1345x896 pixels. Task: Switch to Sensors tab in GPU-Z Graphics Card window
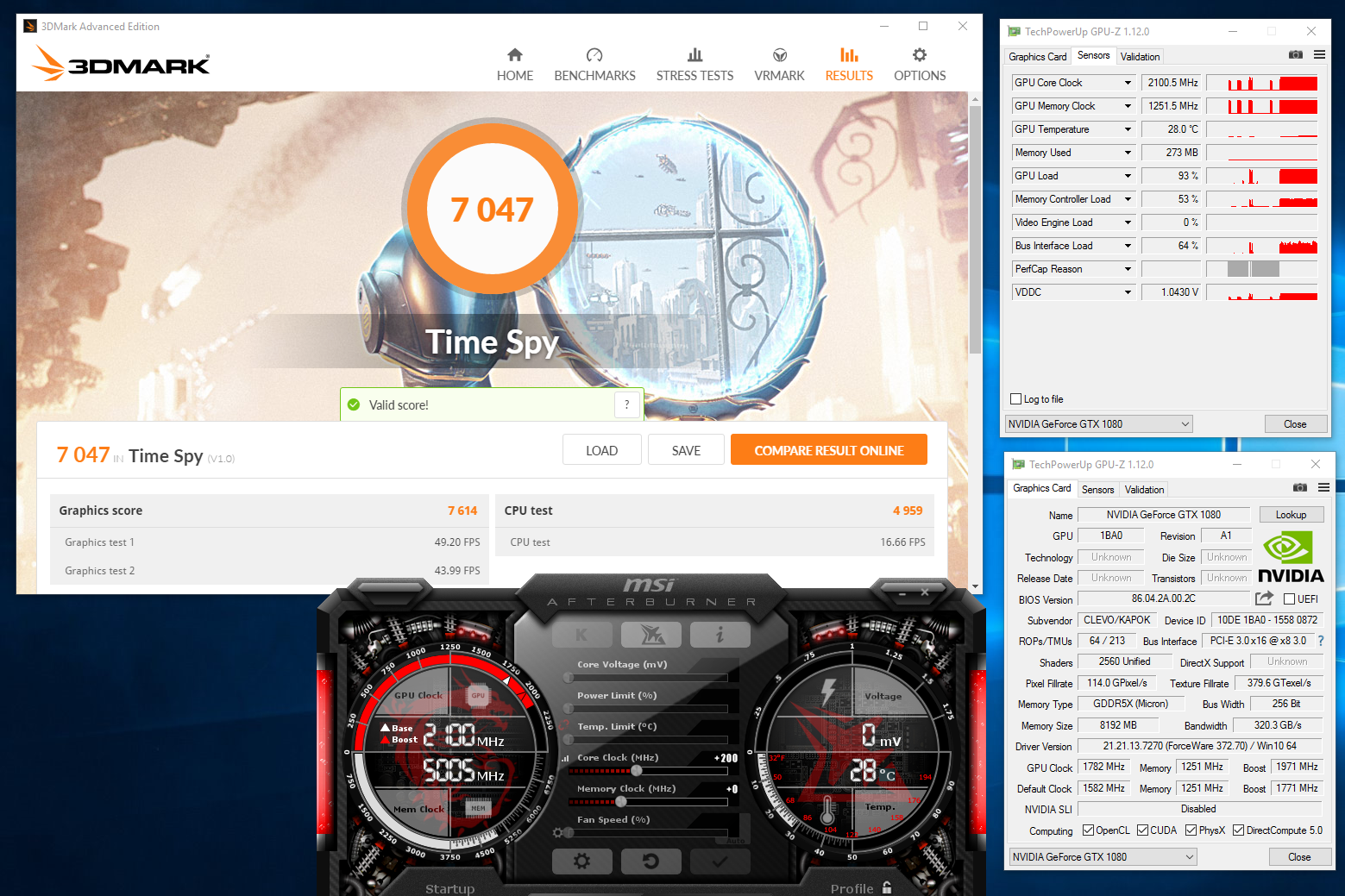(x=1098, y=490)
